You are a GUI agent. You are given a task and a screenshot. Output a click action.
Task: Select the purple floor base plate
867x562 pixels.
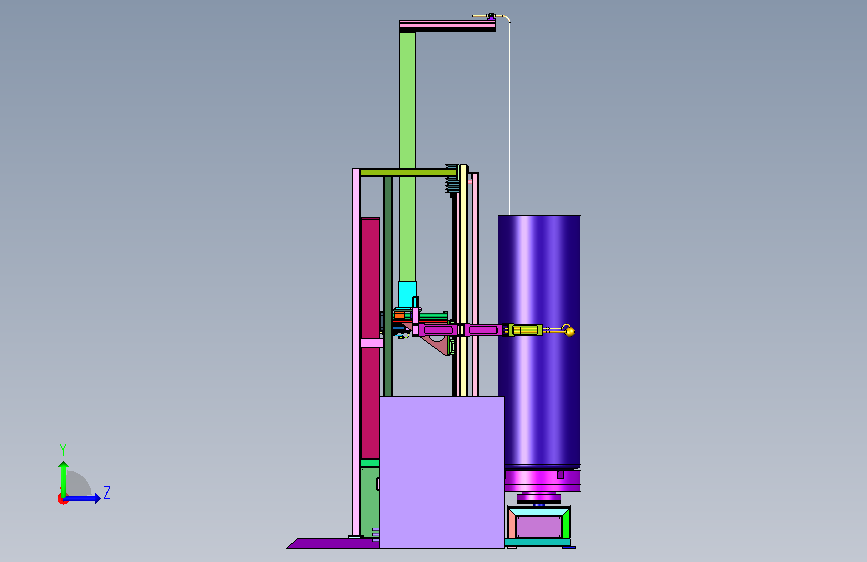333,543
